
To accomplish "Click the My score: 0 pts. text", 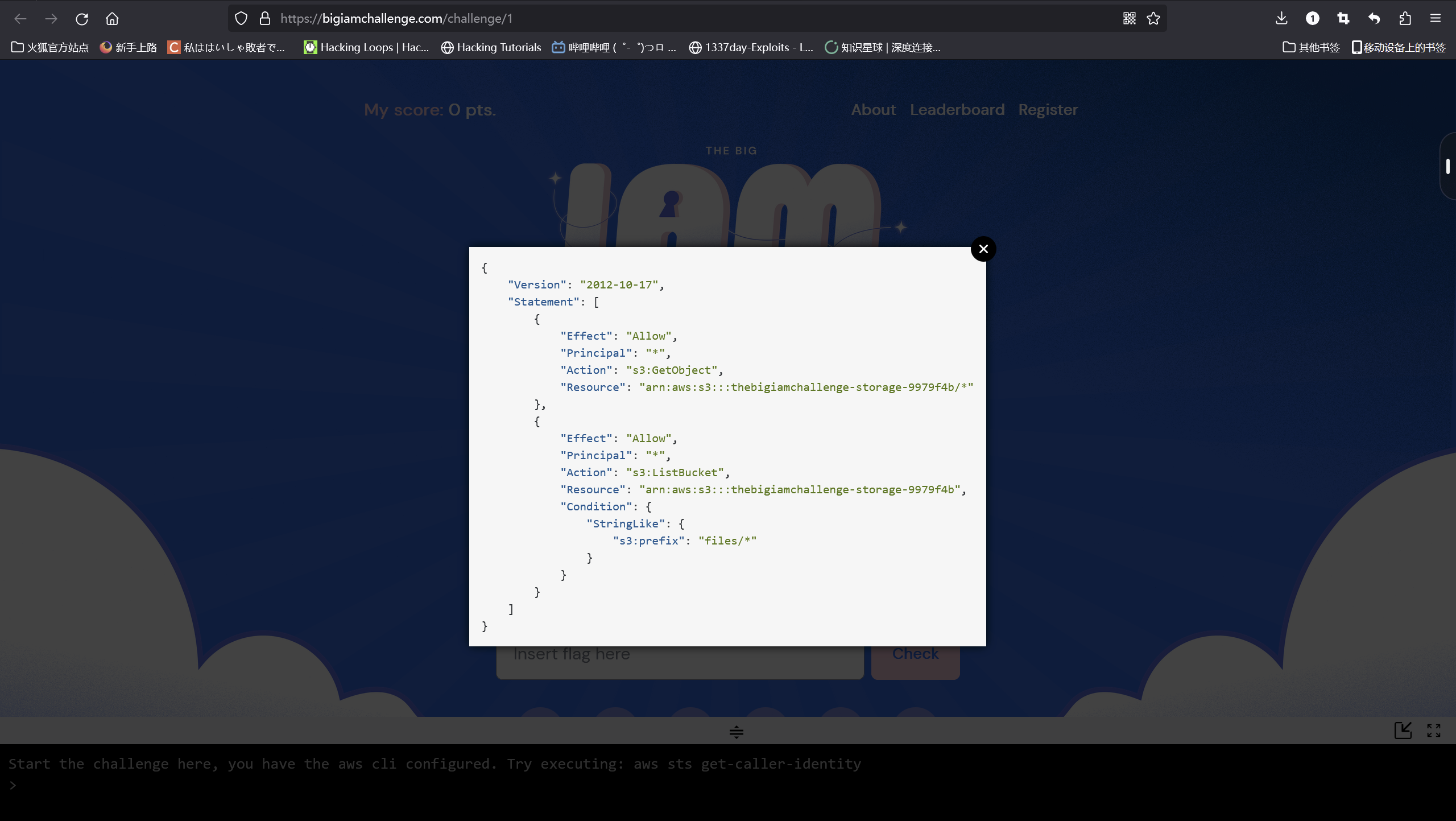I will tap(430, 110).
